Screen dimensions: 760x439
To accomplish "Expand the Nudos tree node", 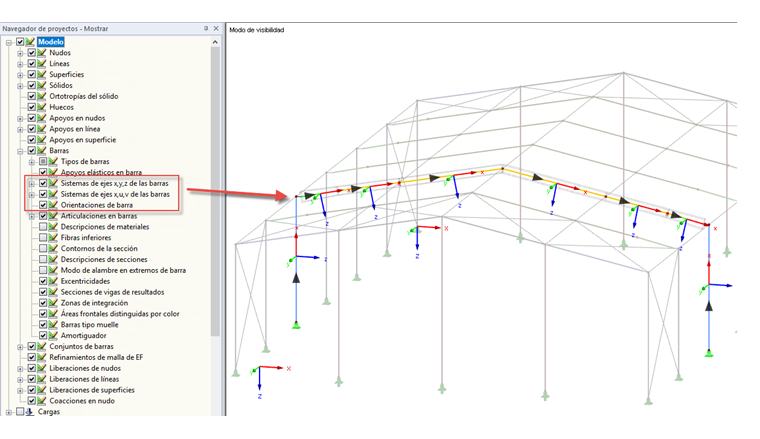I will [20, 53].
